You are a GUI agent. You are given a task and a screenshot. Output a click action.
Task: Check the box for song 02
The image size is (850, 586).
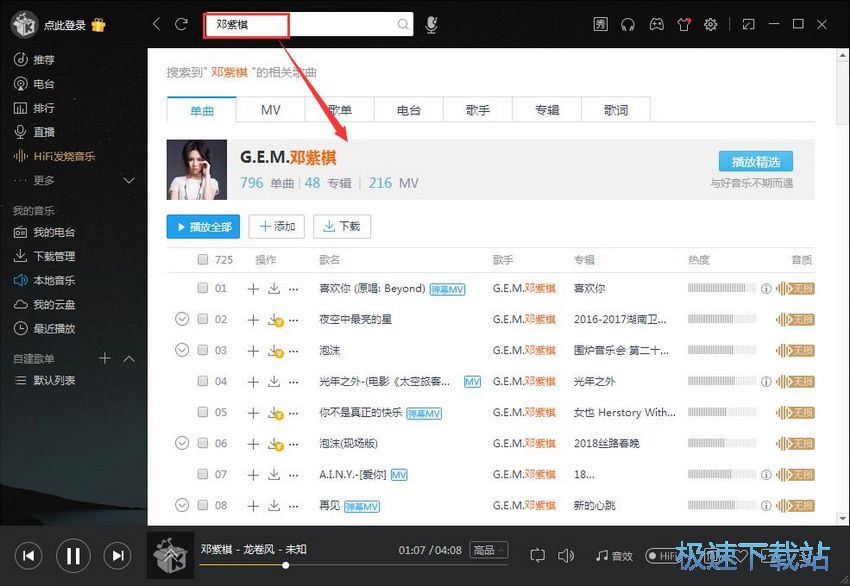click(x=203, y=319)
